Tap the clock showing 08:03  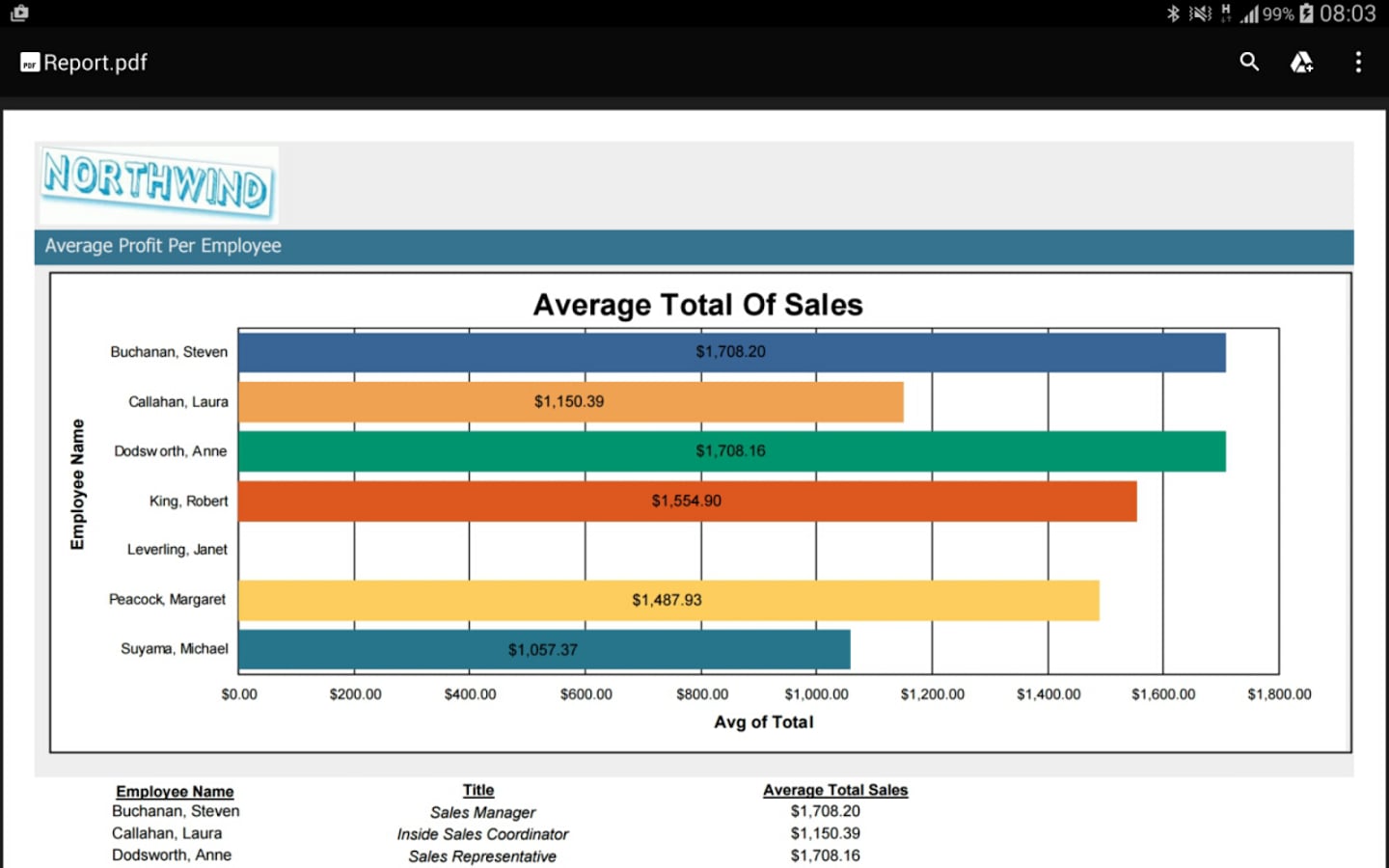pos(1348,14)
